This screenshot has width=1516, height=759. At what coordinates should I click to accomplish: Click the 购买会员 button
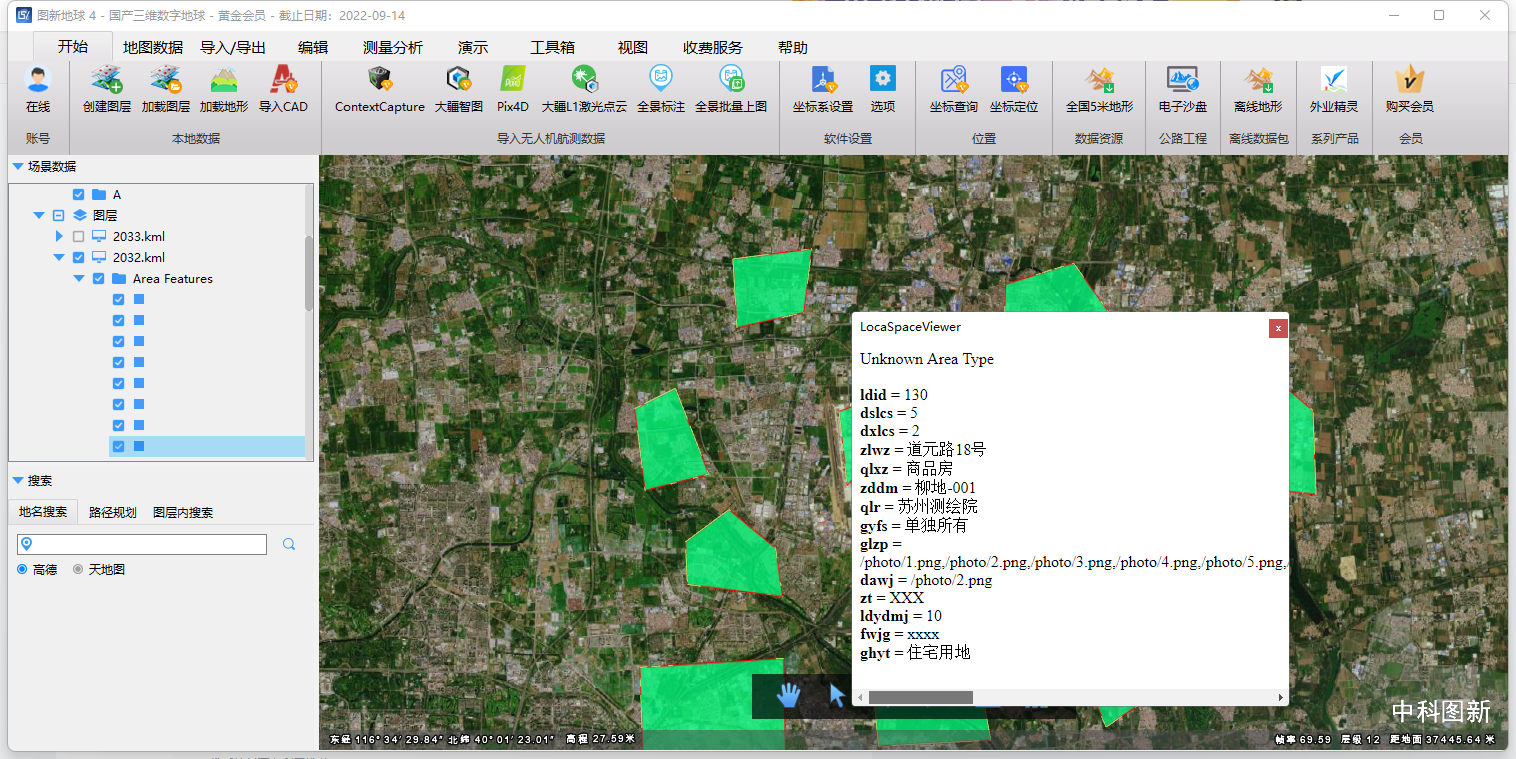click(x=1409, y=90)
